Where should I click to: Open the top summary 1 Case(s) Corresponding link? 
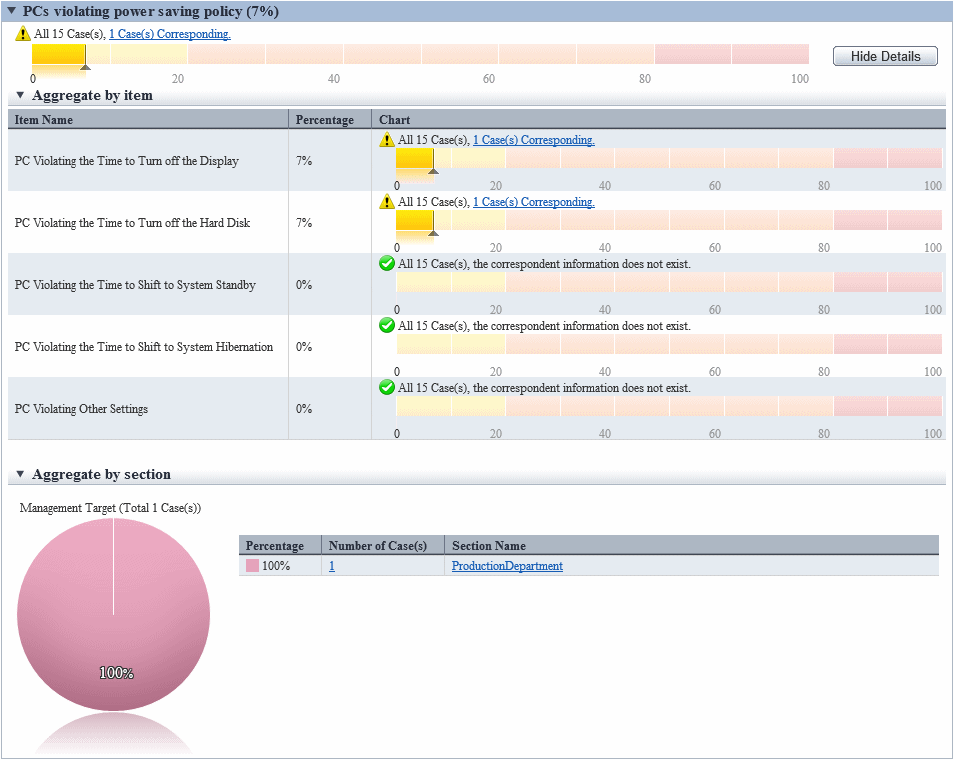pos(170,34)
